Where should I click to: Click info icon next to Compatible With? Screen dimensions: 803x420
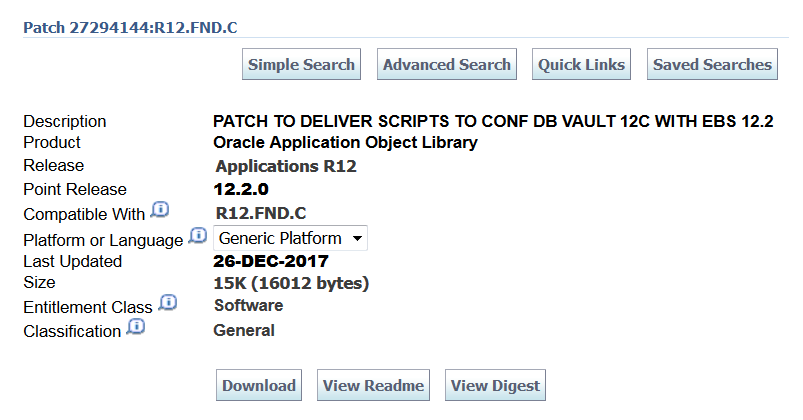[x=160, y=211]
